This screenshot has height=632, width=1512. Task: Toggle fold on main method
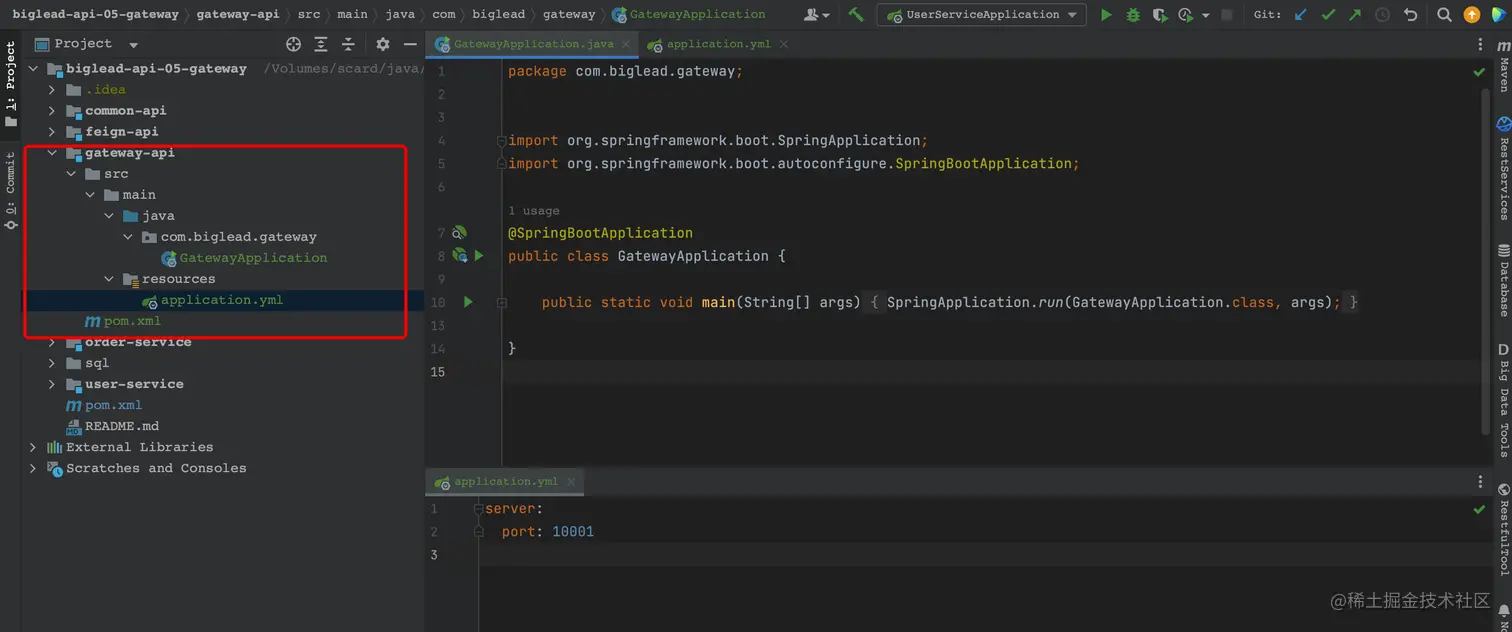(x=502, y=302)
